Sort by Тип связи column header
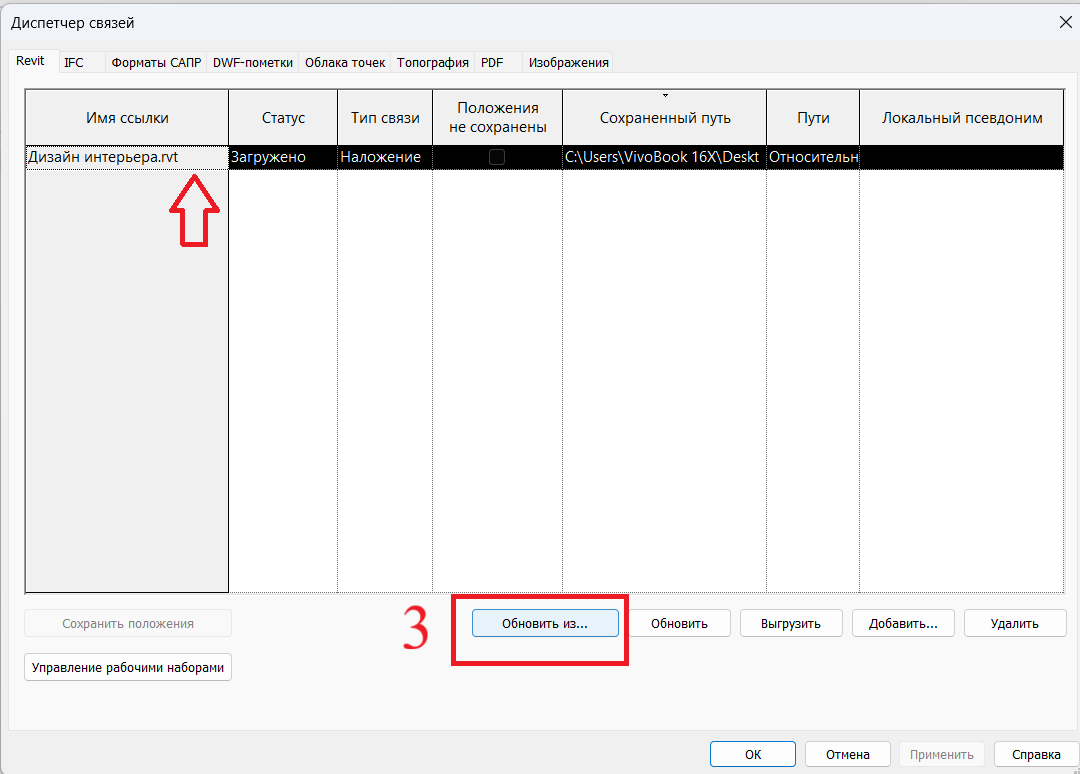Screen dimensions: 1080x774 coord(385,118)
